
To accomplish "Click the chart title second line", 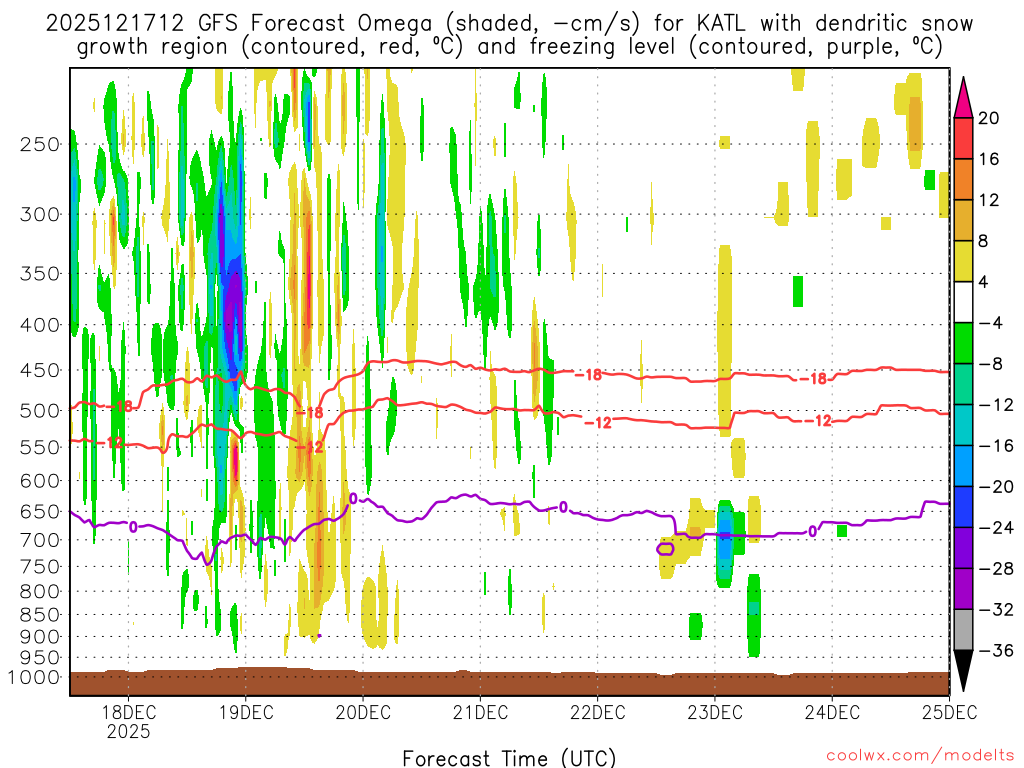I will point(509,47).
